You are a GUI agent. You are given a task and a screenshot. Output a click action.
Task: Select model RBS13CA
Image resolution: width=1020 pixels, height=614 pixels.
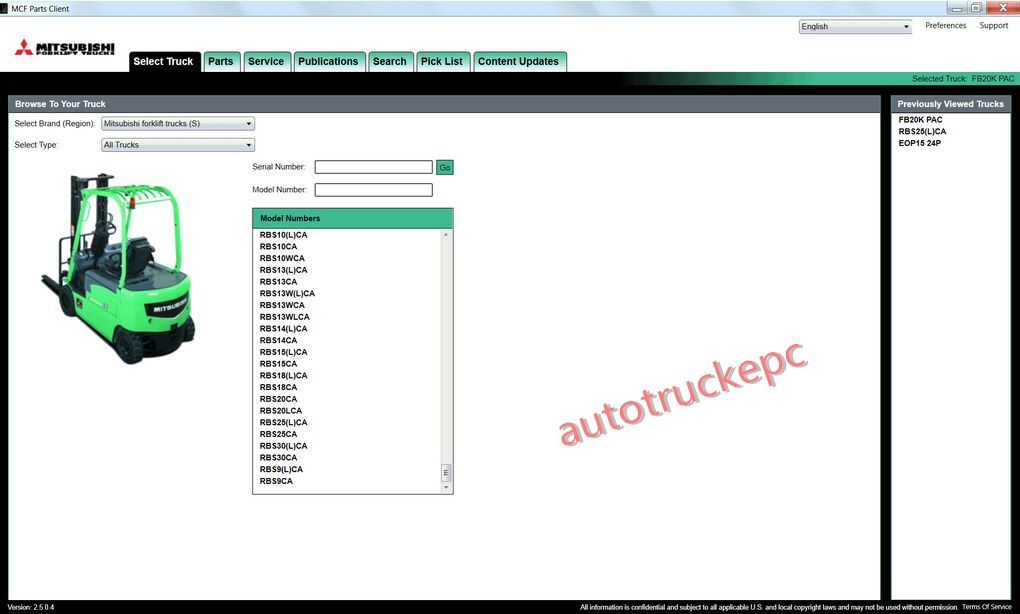point(278,282)
